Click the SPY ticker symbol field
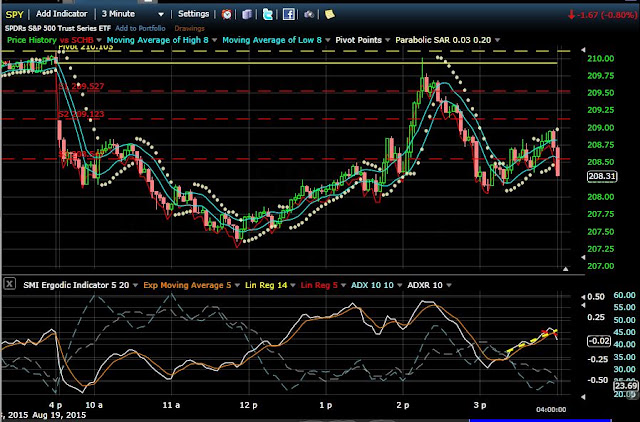 tap(14, 14)
